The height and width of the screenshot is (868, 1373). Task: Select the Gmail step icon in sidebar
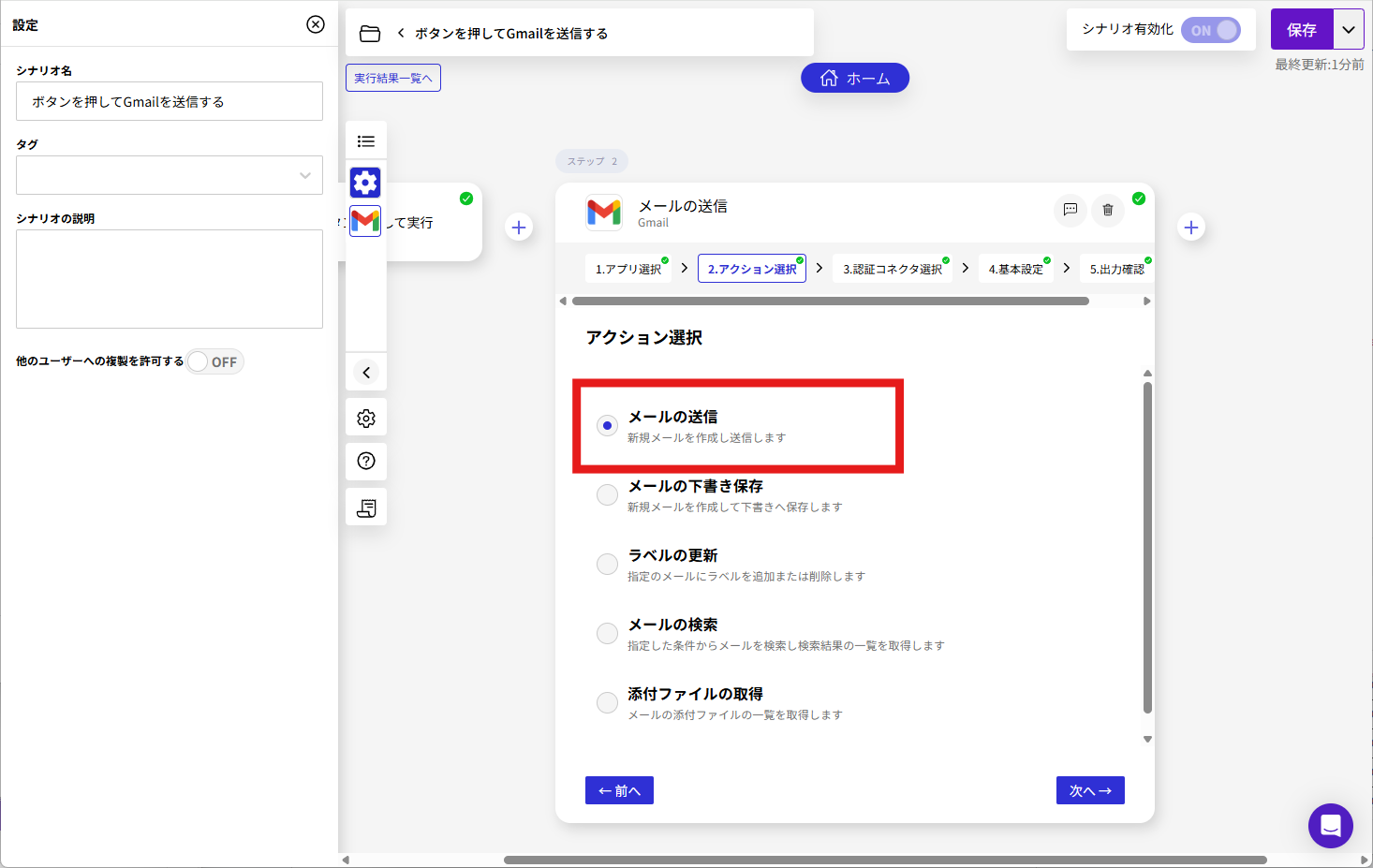(365, 221)
